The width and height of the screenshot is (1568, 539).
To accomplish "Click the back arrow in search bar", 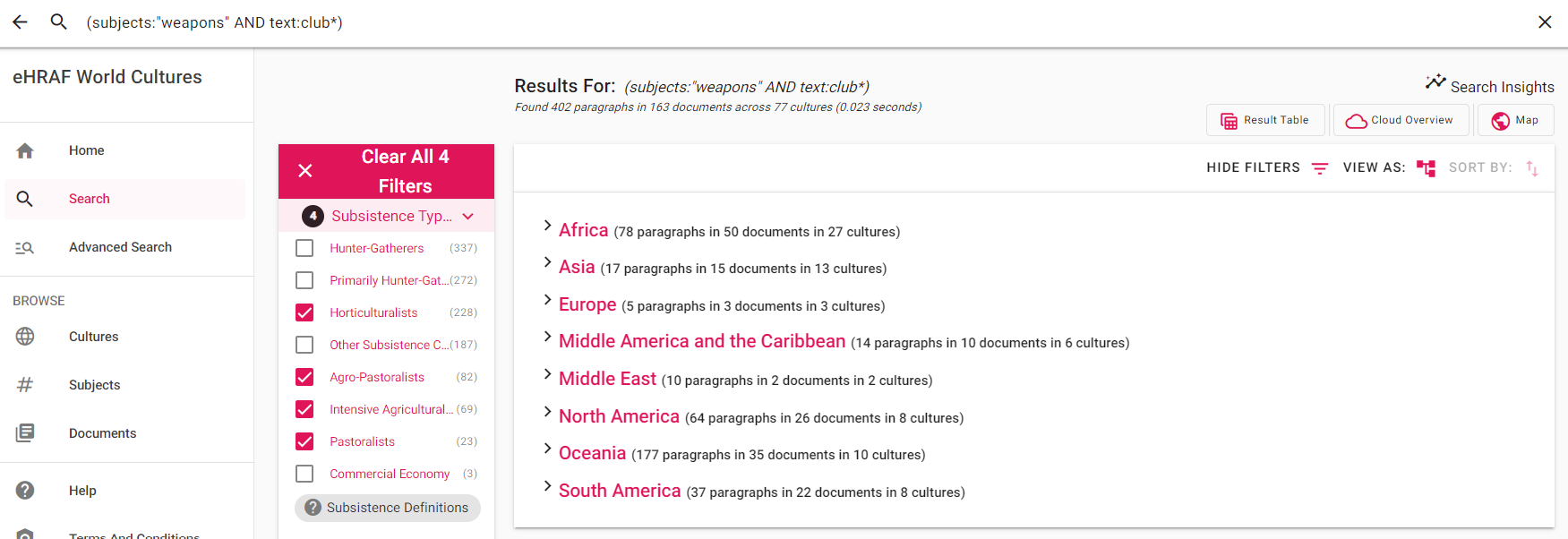I will [x=20, y=22].
